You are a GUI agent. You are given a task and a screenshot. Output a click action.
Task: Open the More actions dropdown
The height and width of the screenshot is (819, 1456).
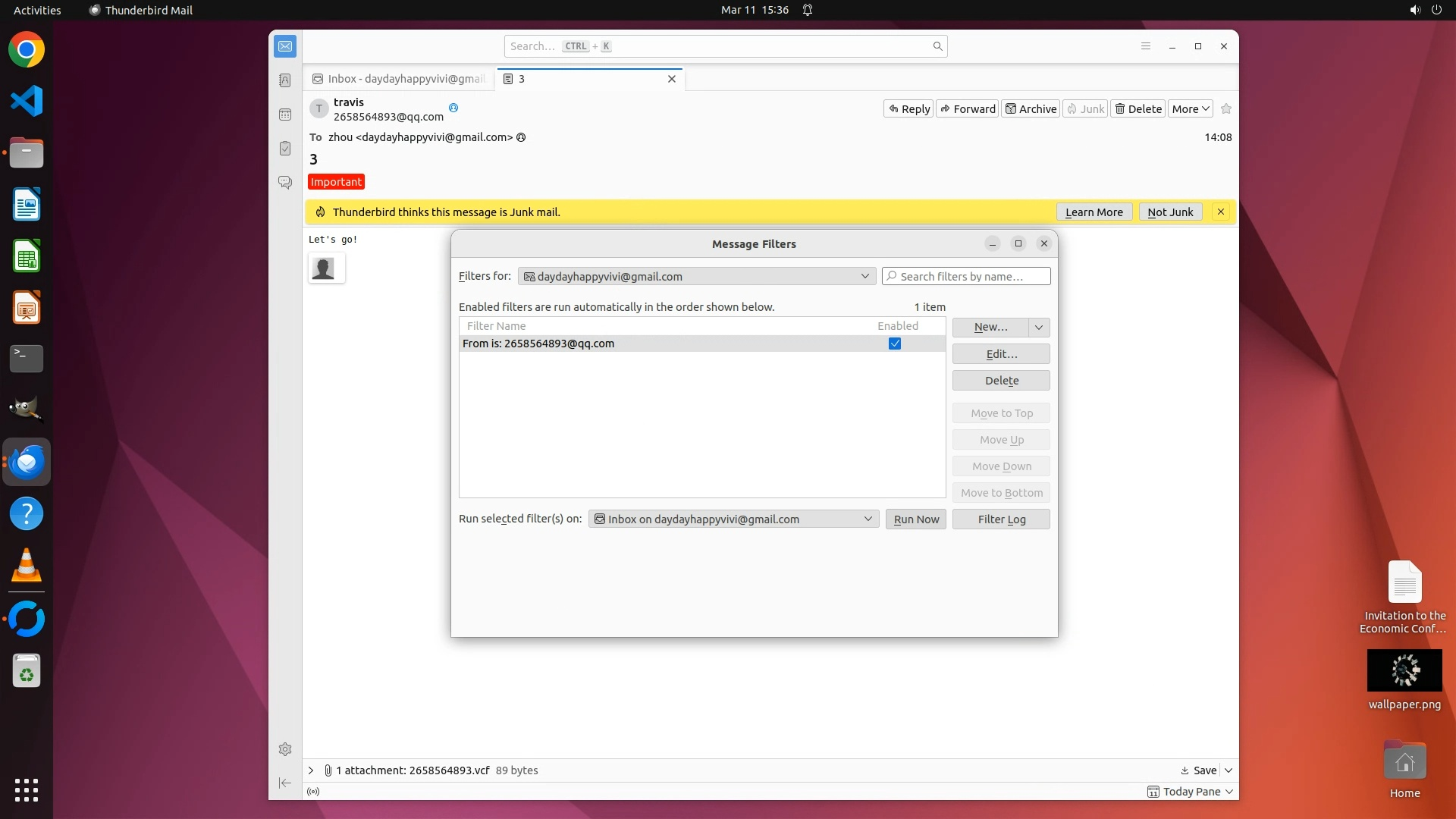pyautogui.click(x=1190, y=108)
